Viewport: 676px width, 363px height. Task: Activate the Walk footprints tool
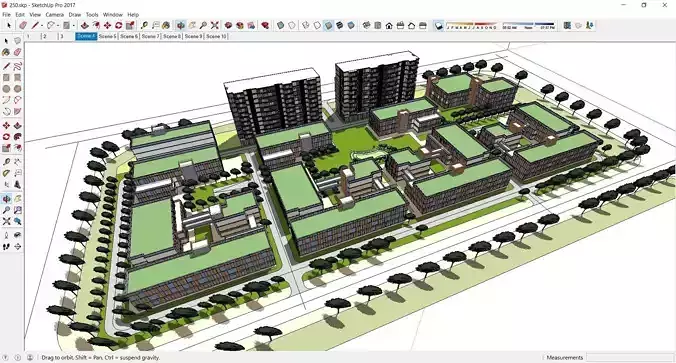tap(6, 246)
